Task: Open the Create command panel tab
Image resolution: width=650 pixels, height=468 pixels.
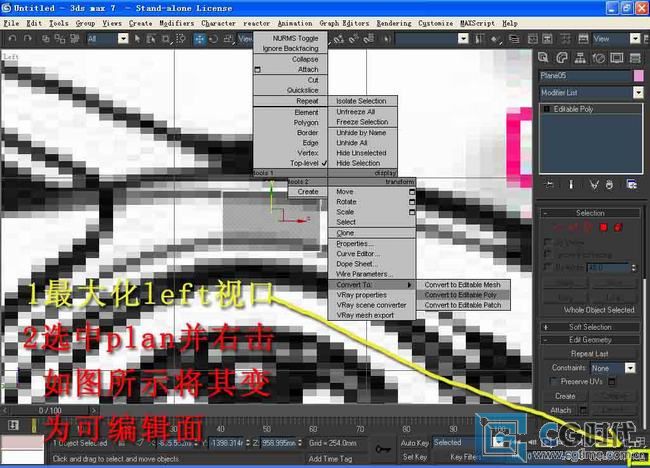Action: [543, 58]
